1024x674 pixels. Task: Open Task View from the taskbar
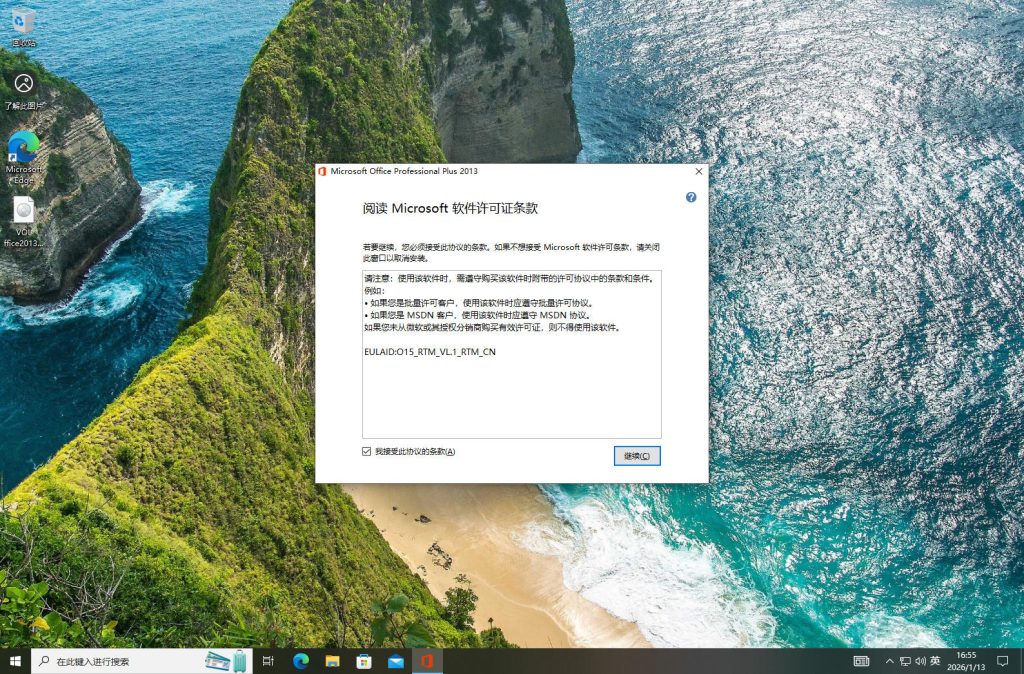point(268,661)
